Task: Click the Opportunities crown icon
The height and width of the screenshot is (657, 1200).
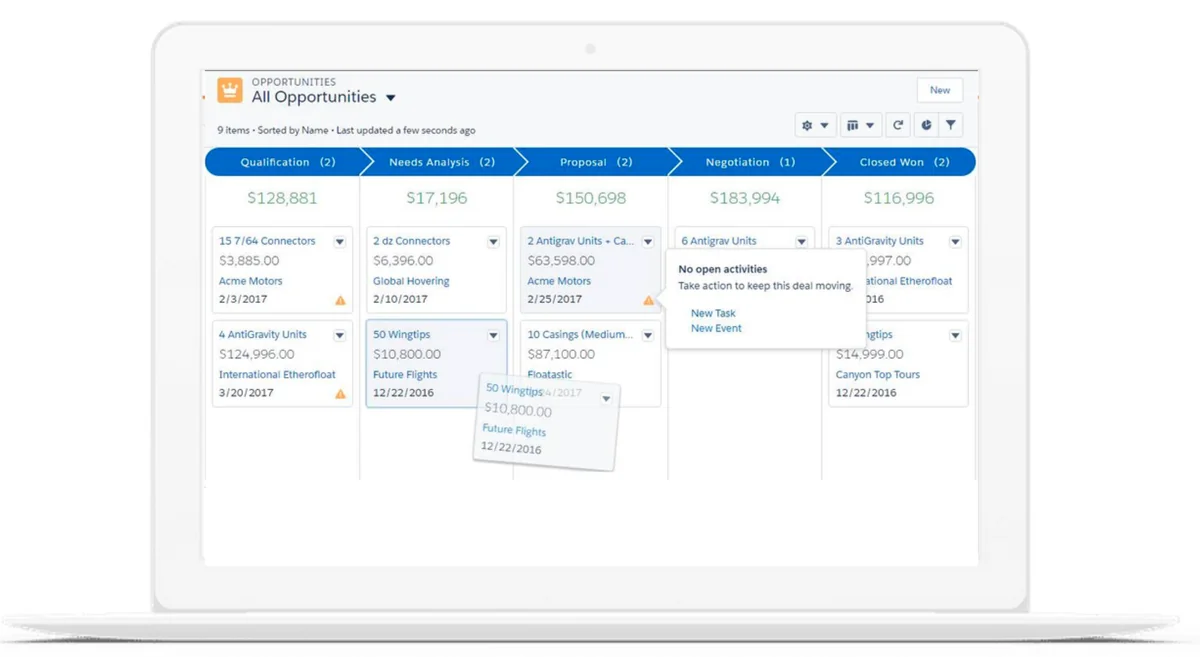Action: pyautogui.click(x=230, y=90)
